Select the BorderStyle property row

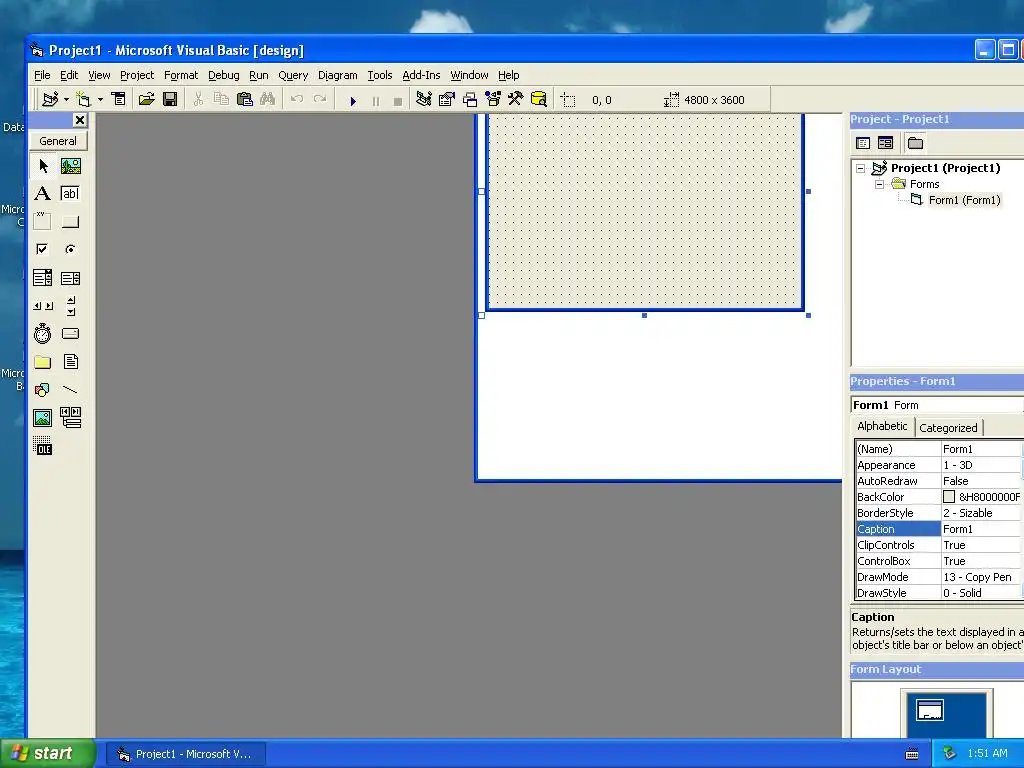(938, 513)
